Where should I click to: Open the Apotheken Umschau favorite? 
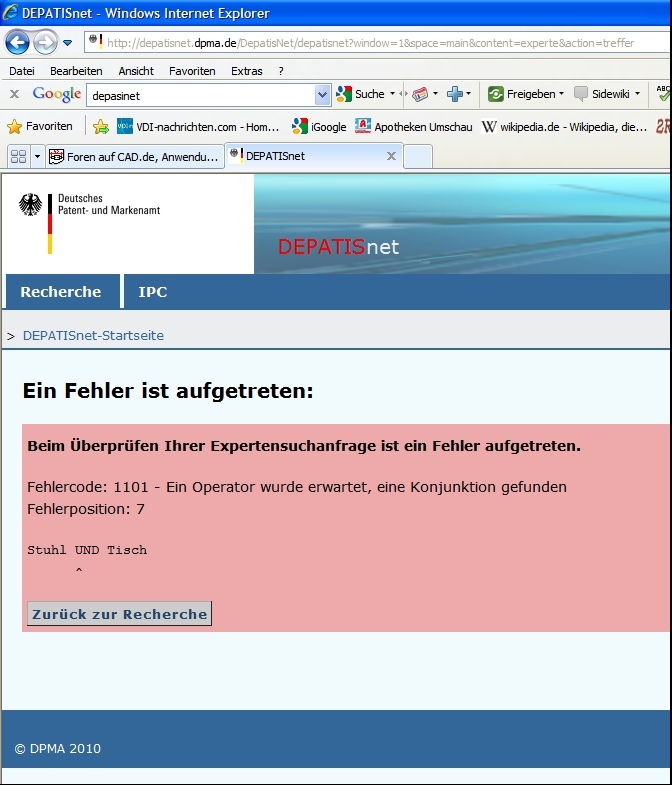tap(414, 127)
